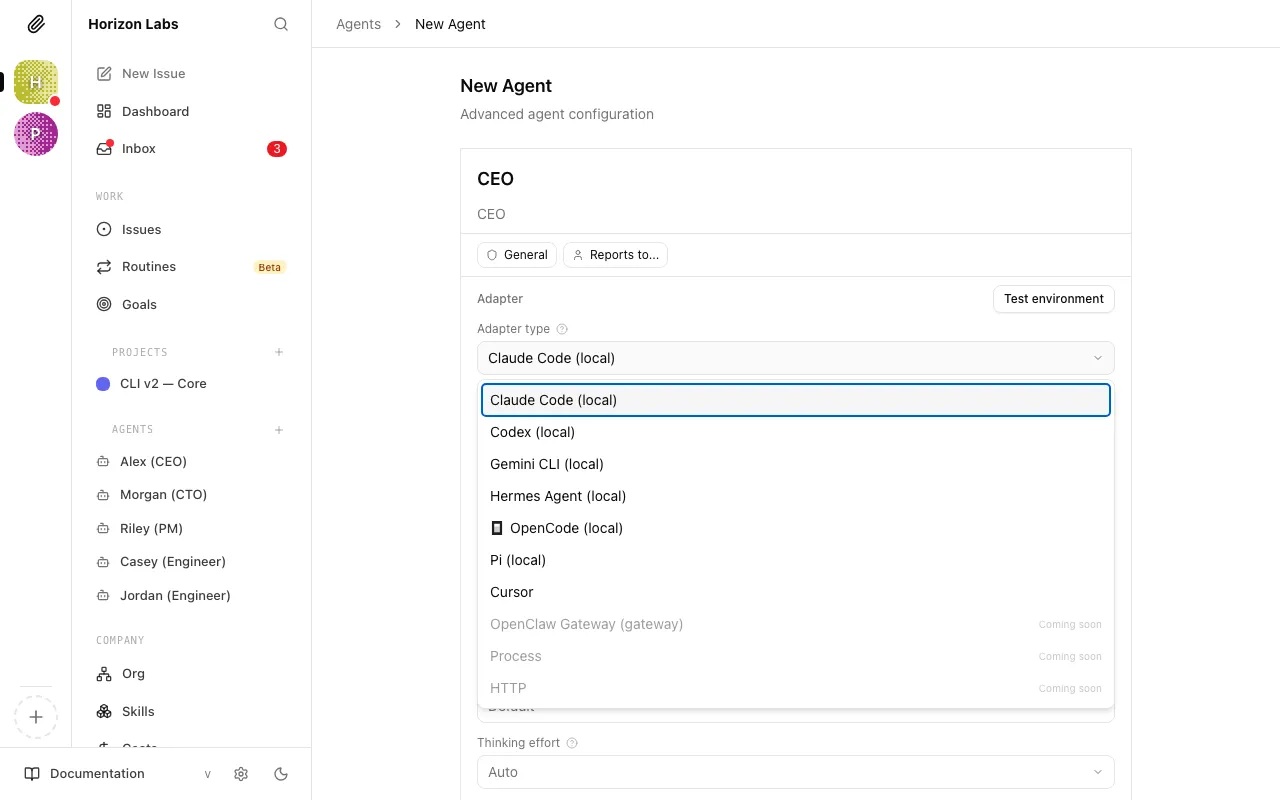This screenshot has width=1280, height=800.
Task: Click the Test environment button
Action: [x=1053, y=299]
